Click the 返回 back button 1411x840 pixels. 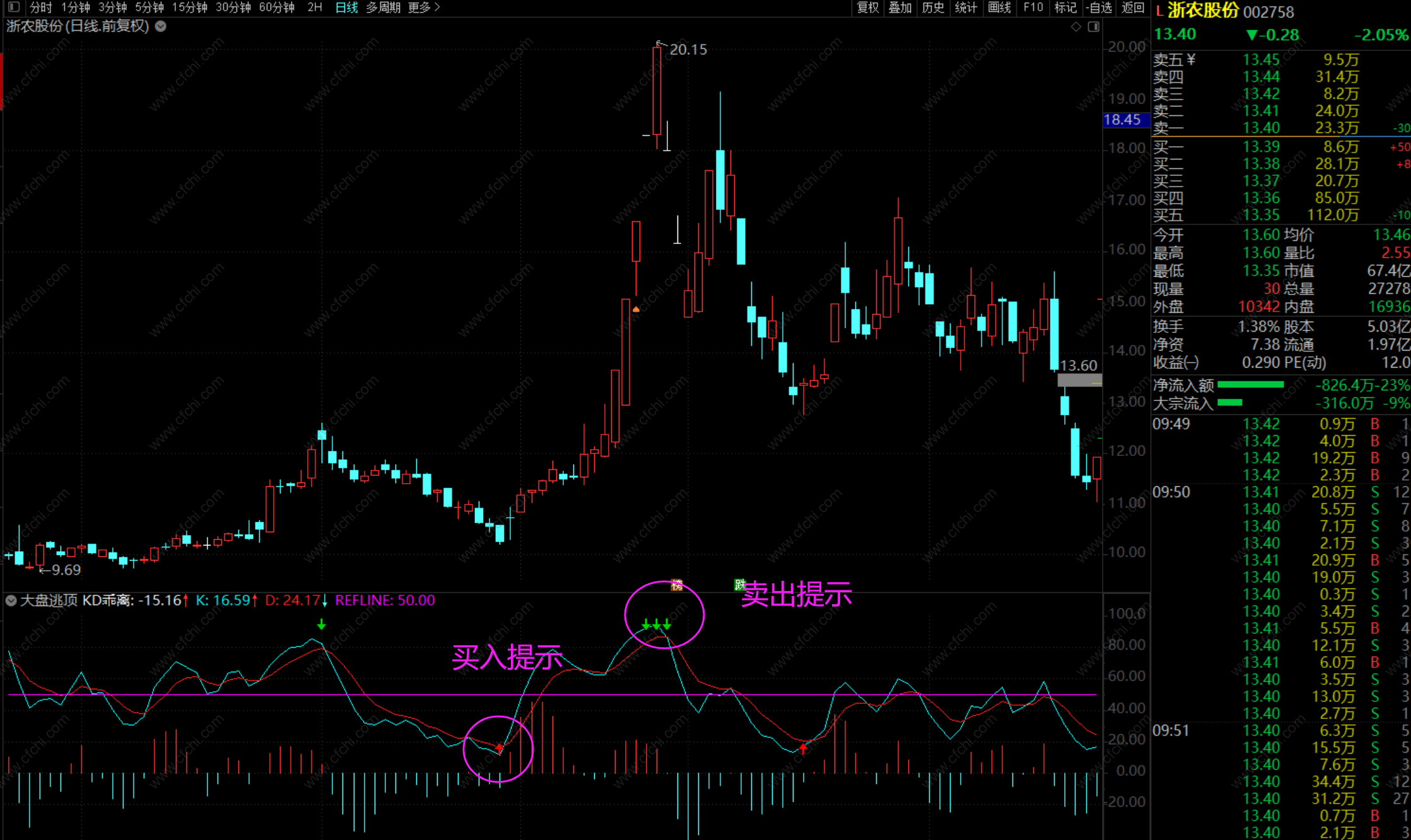1133,8
